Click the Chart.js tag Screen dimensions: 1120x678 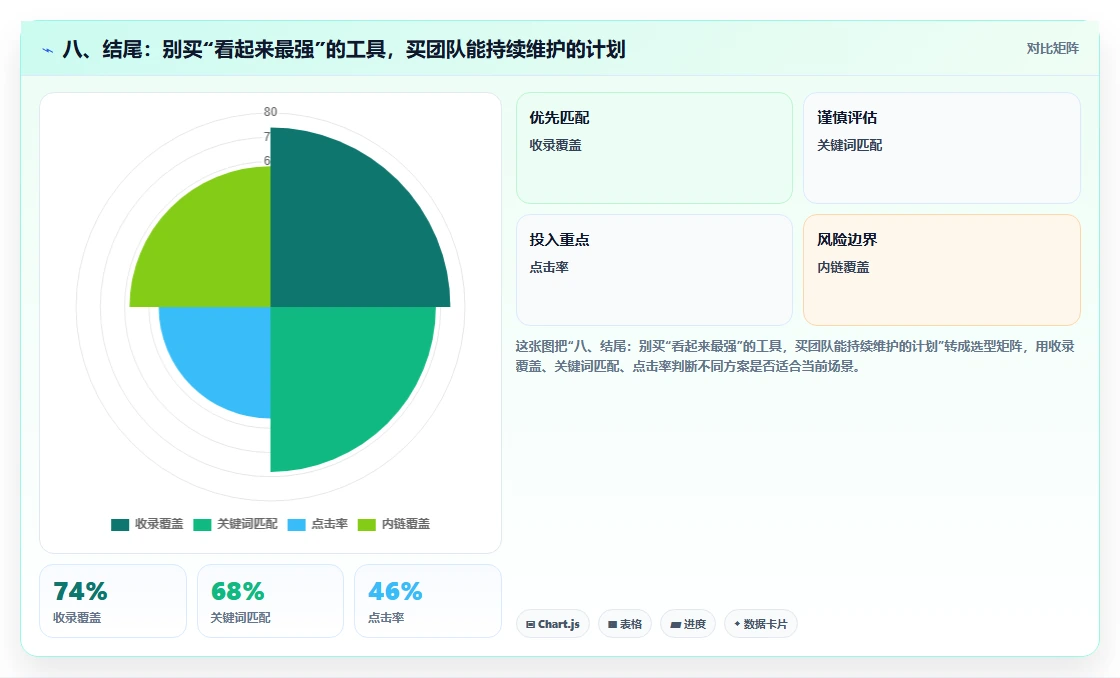coord(553,624)
